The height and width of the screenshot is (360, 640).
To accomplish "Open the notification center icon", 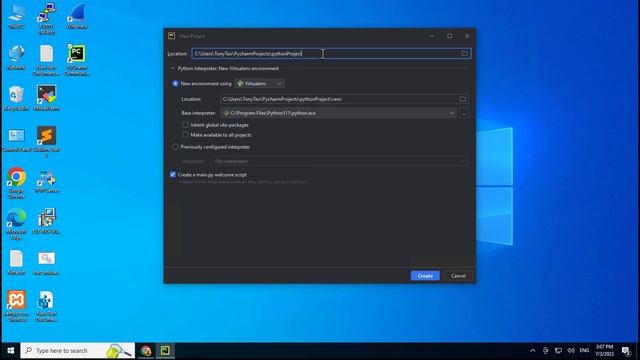I will 626,350.
